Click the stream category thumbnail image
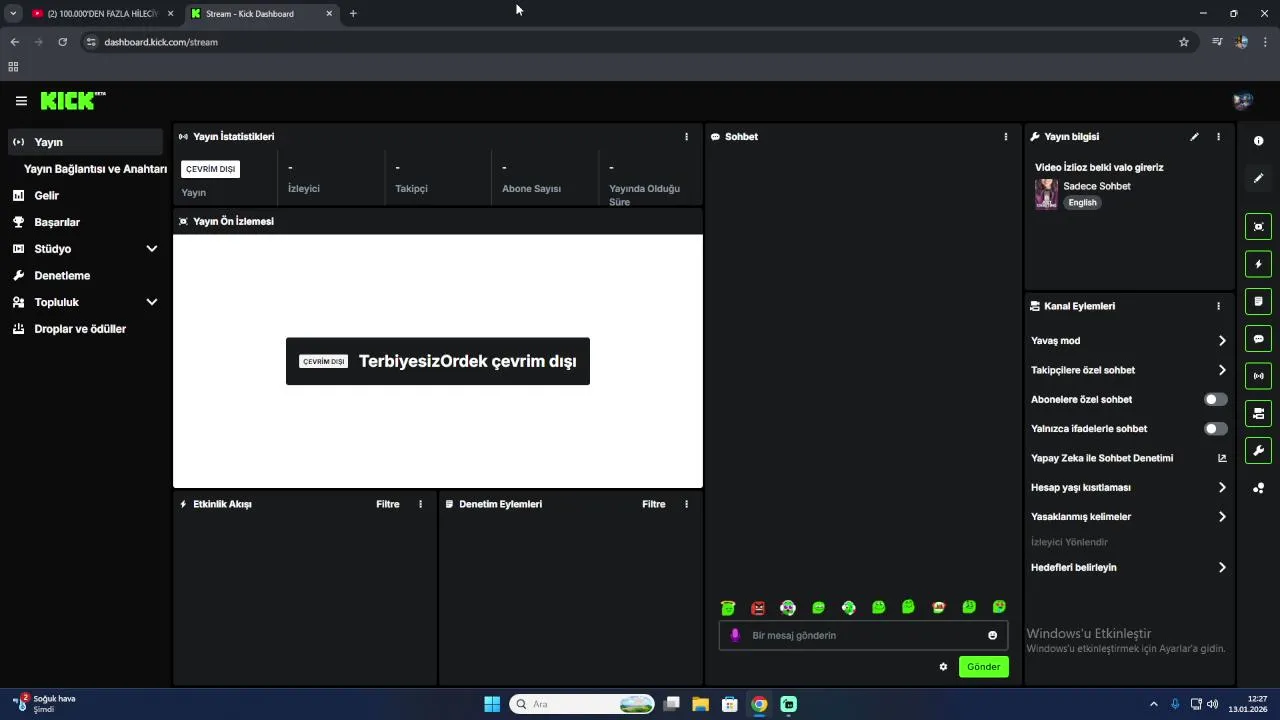This screenshot has height=720, width=1280. point(1046,194)
